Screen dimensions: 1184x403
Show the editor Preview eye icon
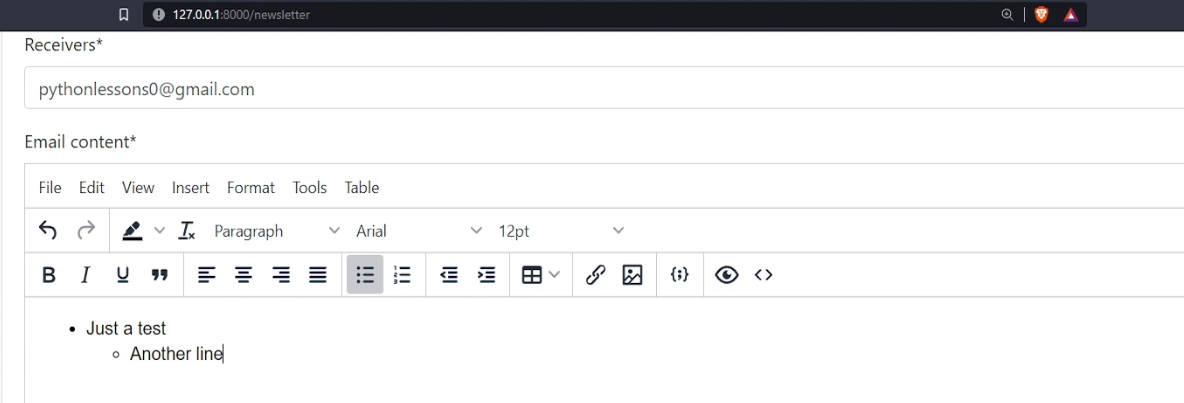725,275
